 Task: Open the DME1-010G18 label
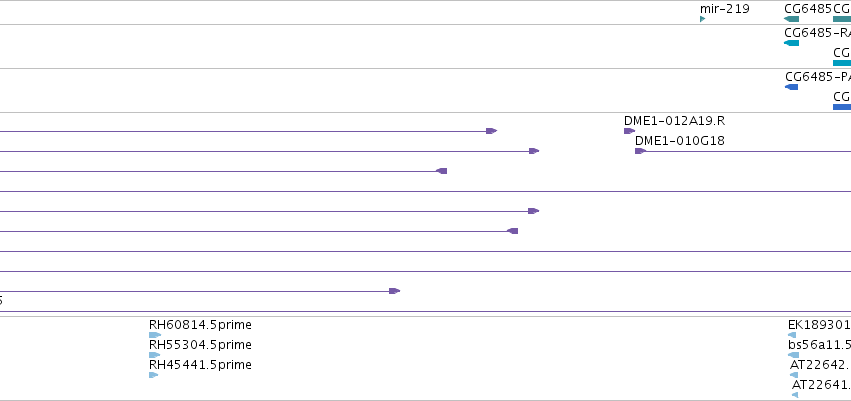679,141
